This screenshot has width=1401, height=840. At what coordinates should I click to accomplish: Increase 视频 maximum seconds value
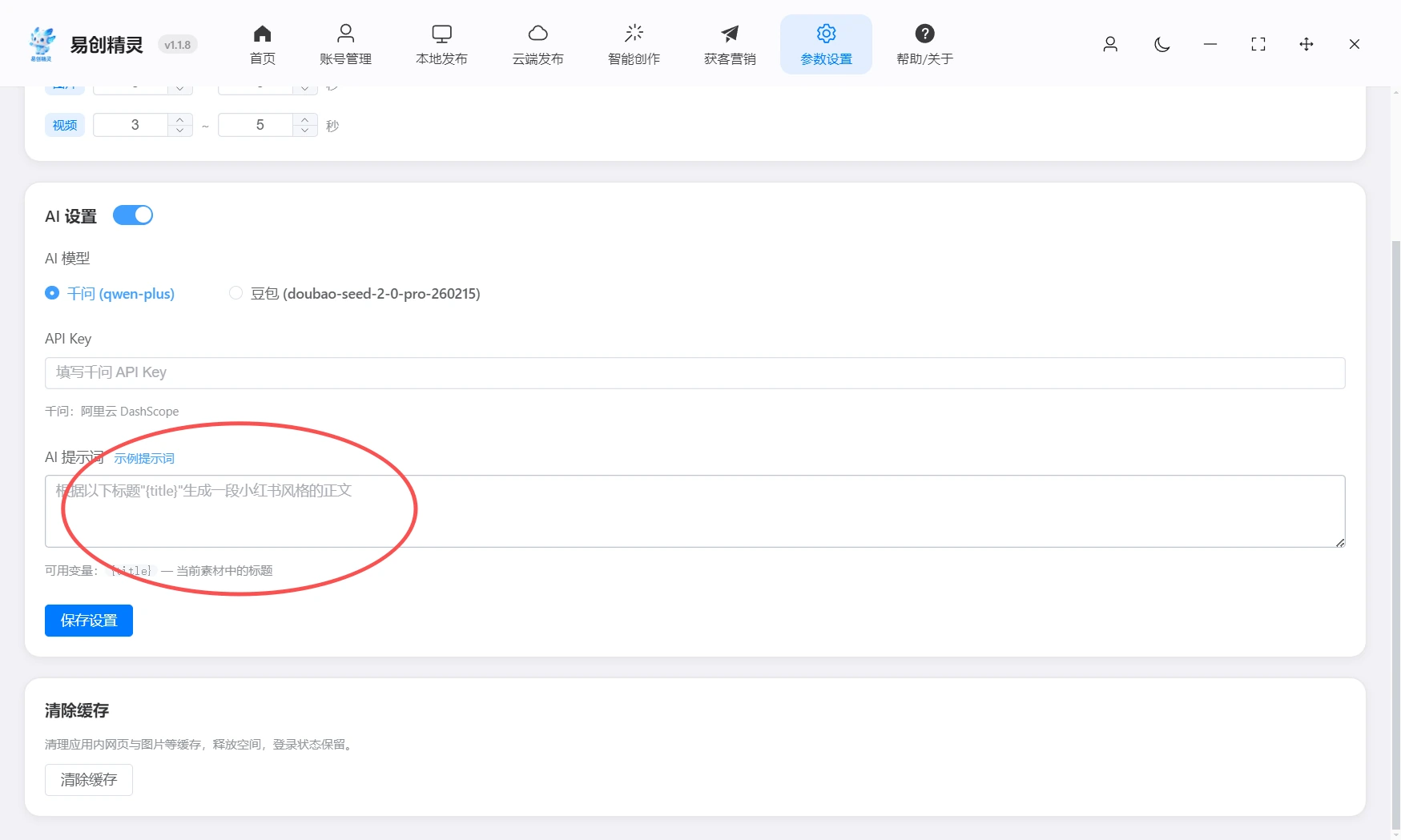pos(305,119)
